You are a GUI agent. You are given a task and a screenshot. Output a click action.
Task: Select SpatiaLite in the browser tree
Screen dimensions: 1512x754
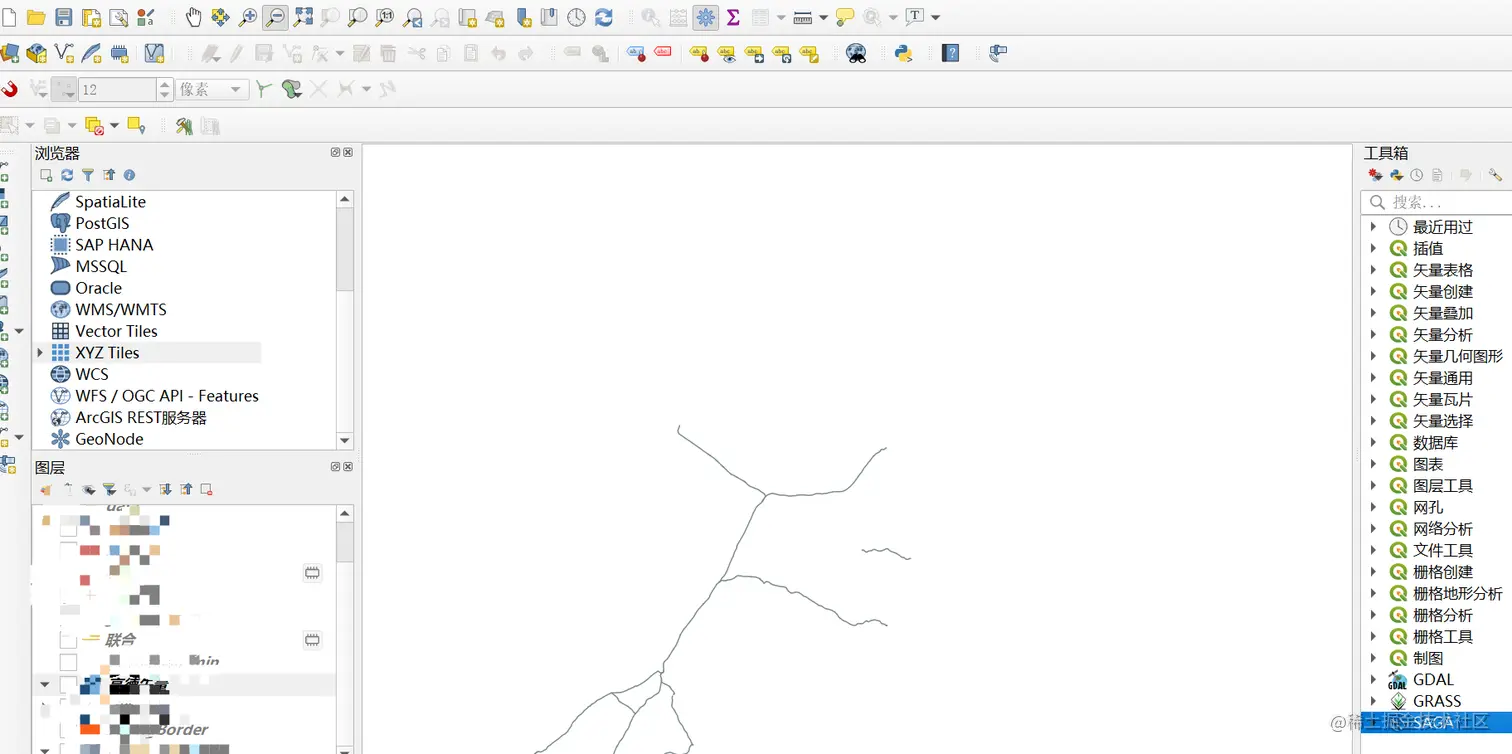110,201
